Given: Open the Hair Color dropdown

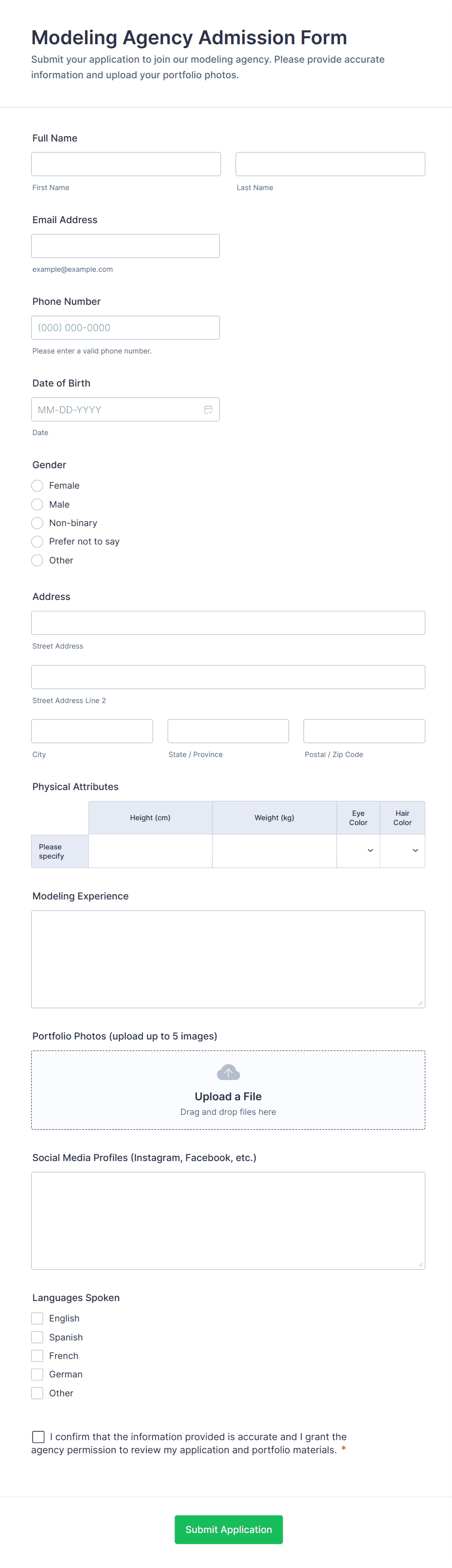Looking at the screenshot, I should point(403,850).
